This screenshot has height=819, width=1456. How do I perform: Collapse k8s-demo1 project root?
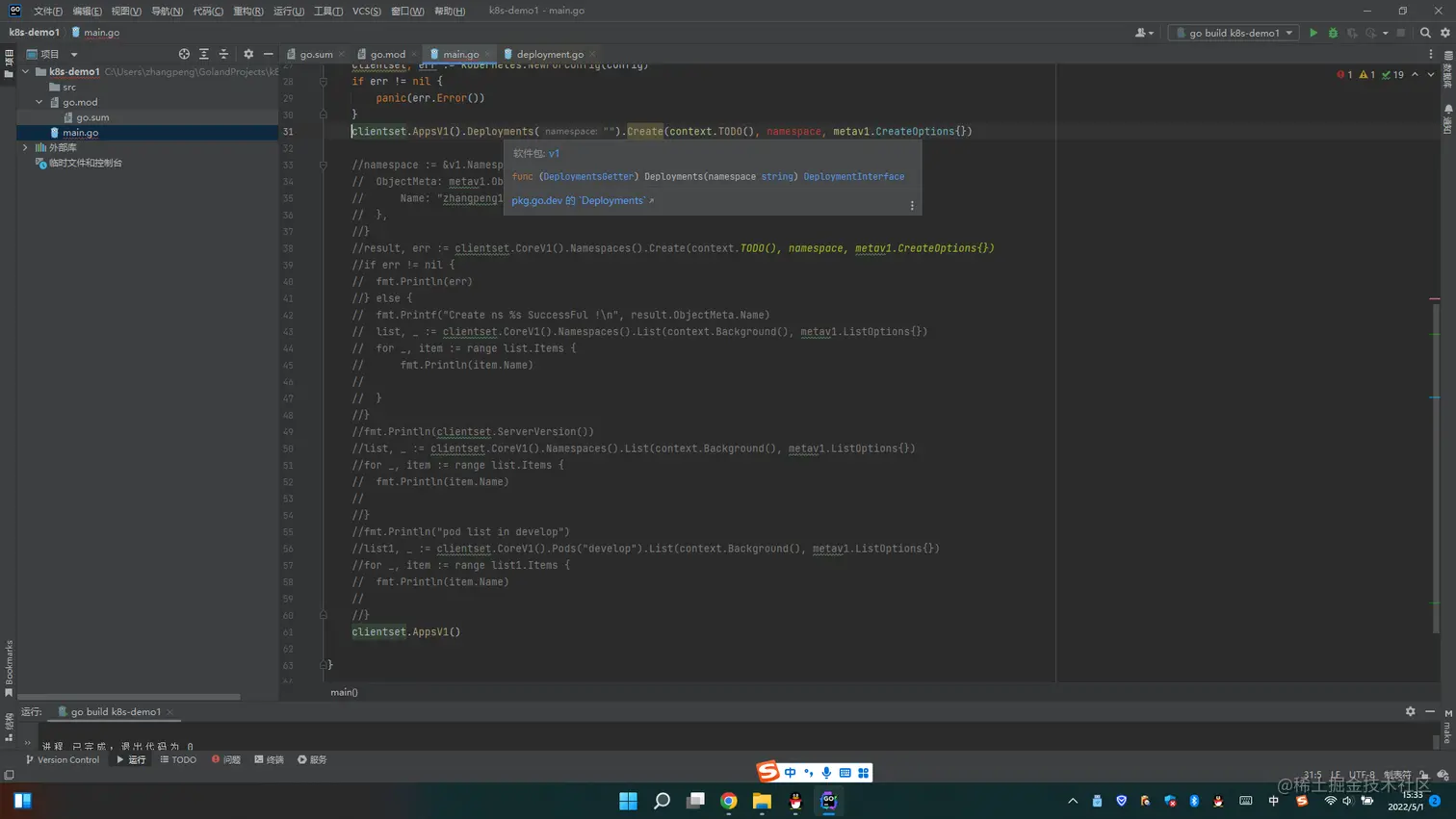click(26, 71)
